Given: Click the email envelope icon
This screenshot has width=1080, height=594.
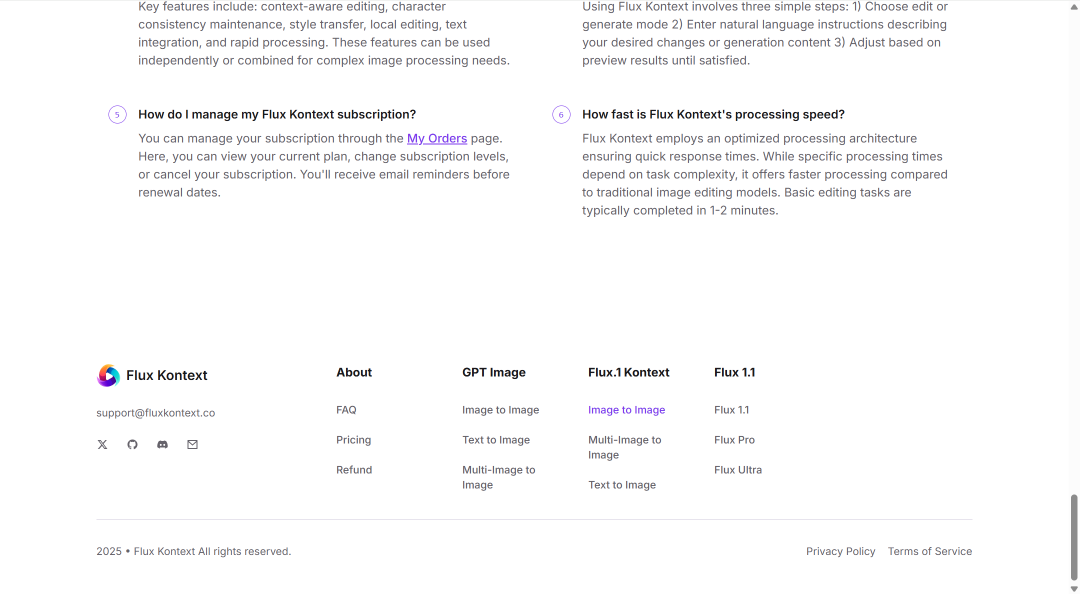Looking at the screenshot, I should (x=192, y=444).
